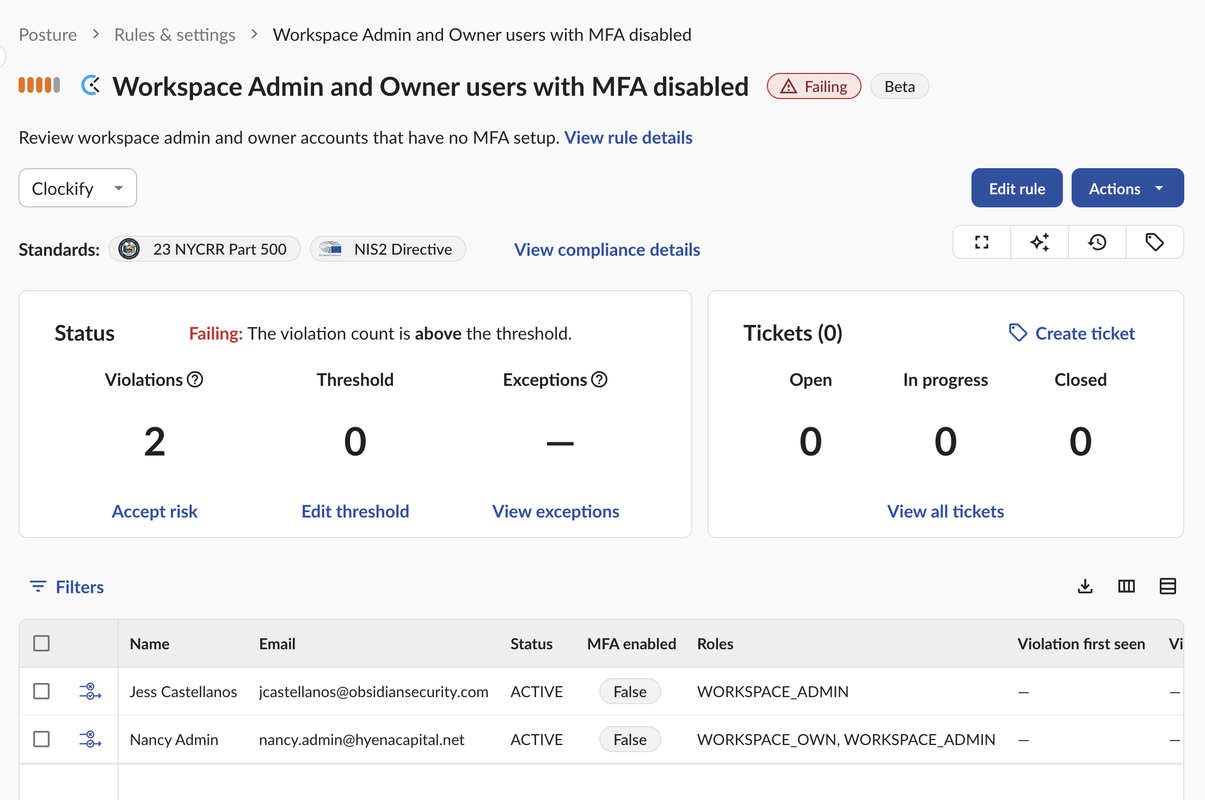The height and width of the screenshot is (800, 1205).
Task: Click nancy.admin@hyenacapital.net email cell
Action: click(362, 739)
